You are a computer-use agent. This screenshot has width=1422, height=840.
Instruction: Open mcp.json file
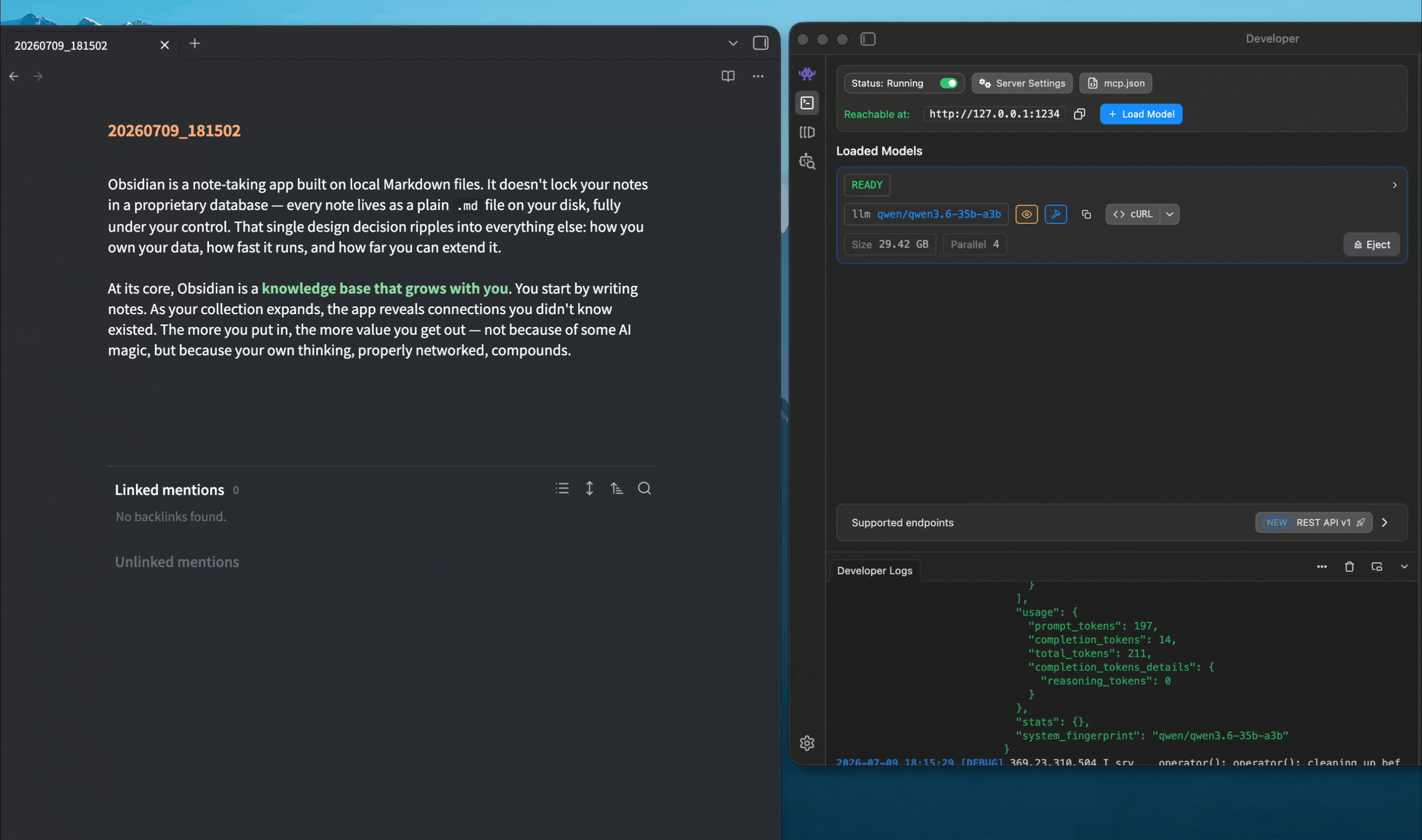[x=1115, y=83]
